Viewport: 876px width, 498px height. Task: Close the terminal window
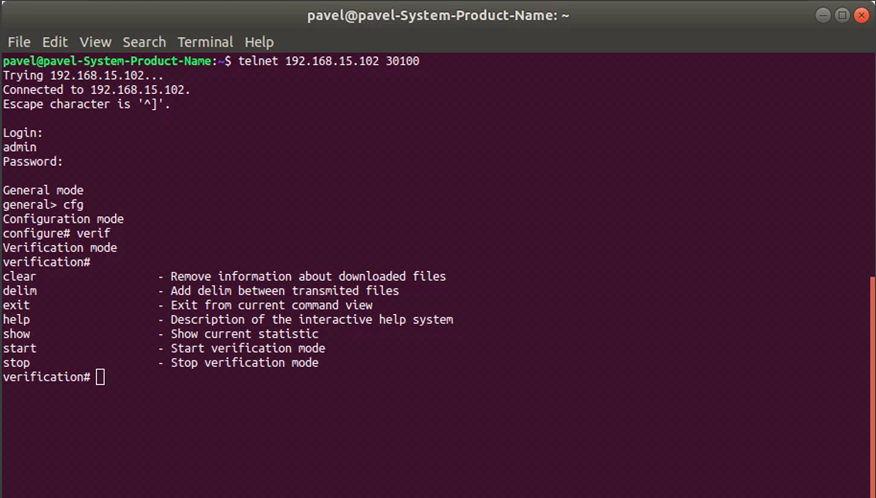861,15
